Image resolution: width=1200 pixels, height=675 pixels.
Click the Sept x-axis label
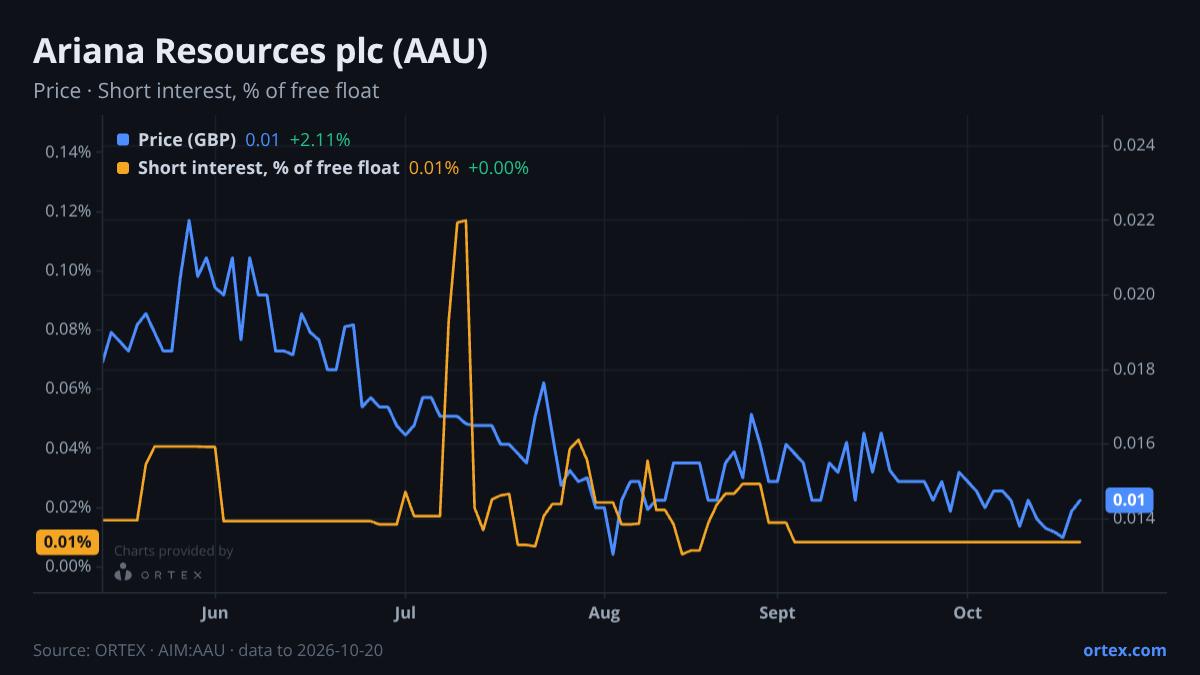point(778,612)
